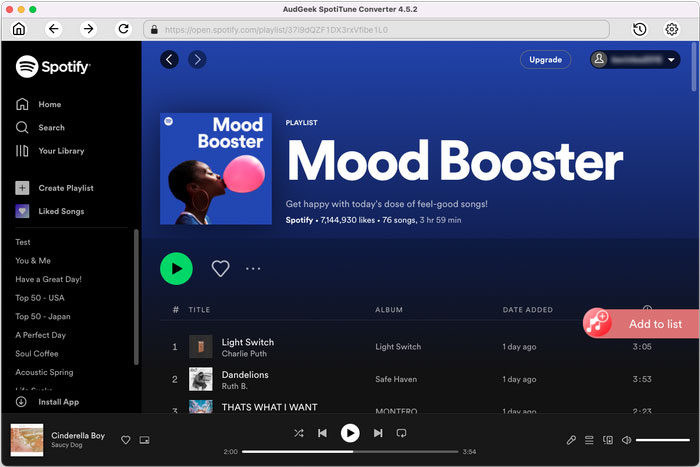
Task: Open Search in the Spotify sidebar
Action: 40,128
